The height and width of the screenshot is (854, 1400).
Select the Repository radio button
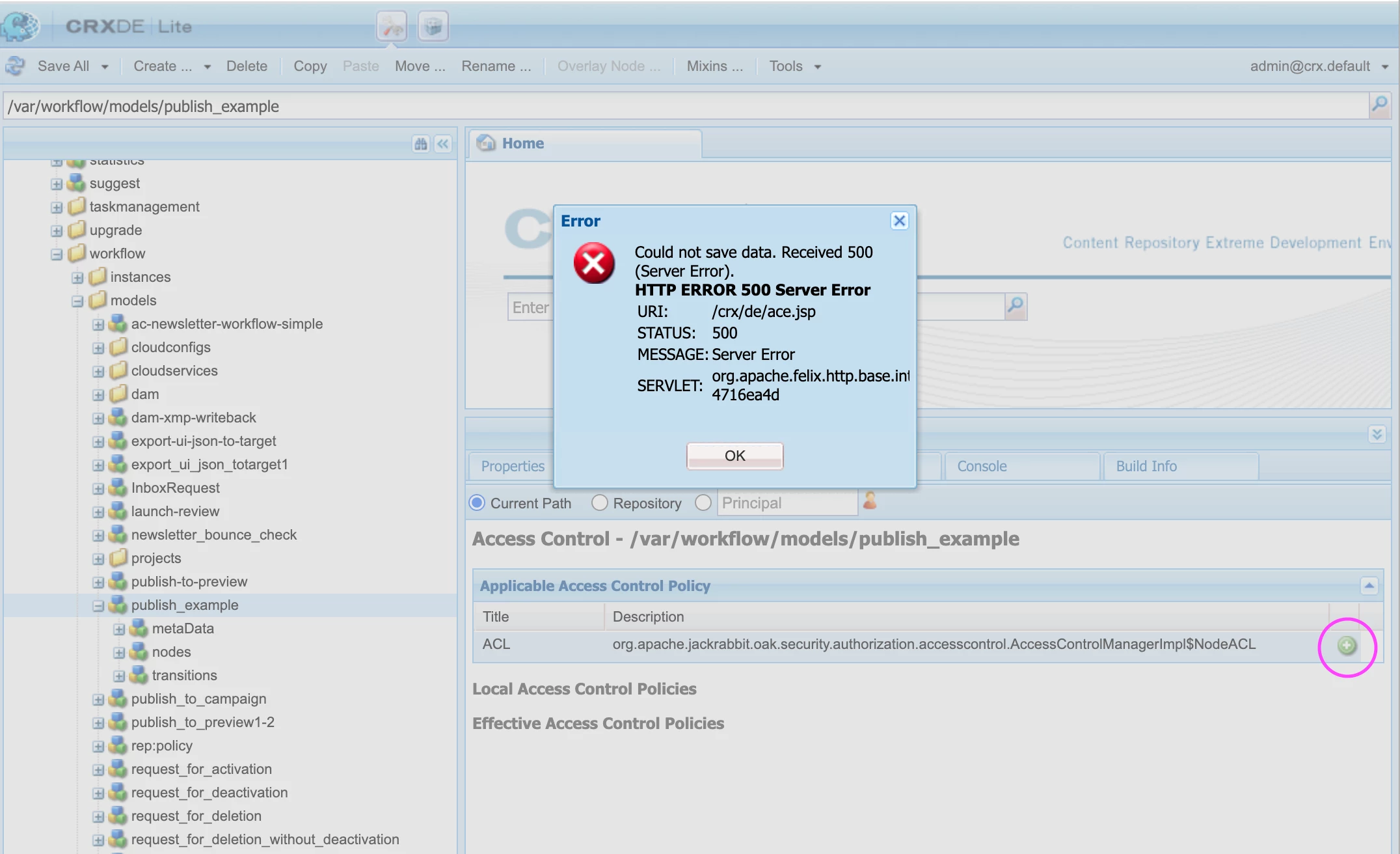pos(599,503)
